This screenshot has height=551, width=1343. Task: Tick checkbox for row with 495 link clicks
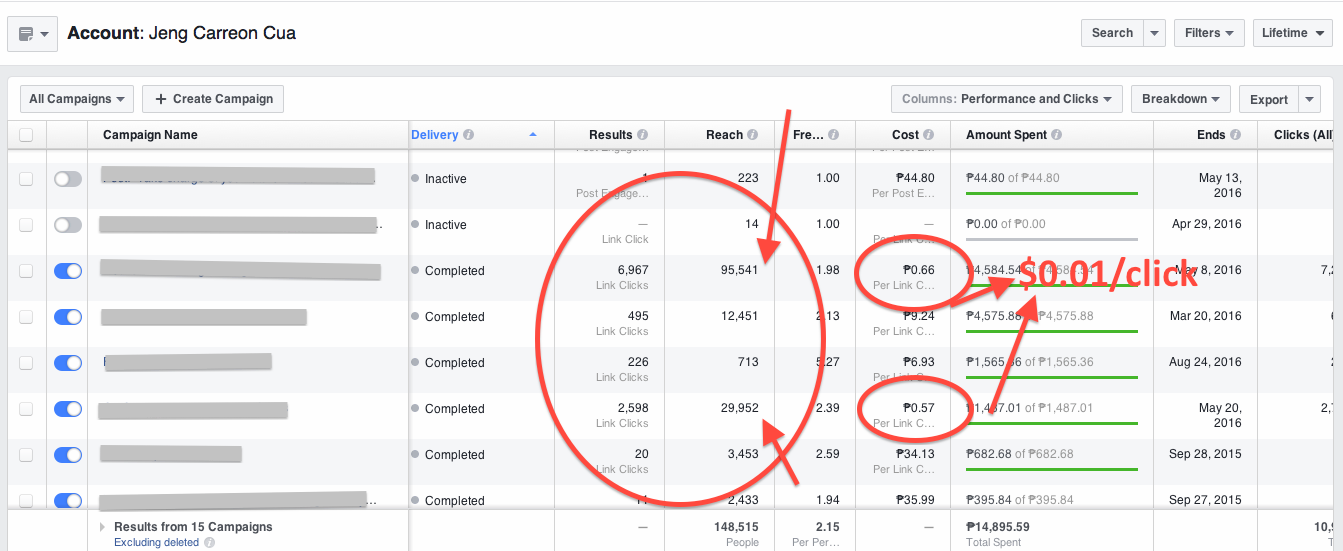point(26,317)
